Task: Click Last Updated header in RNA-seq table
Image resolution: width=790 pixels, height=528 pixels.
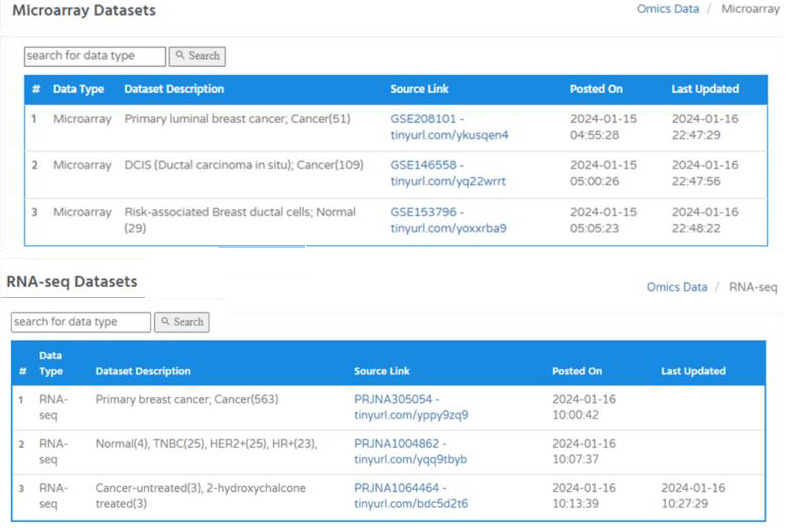Action: click(x=693, y=371)
